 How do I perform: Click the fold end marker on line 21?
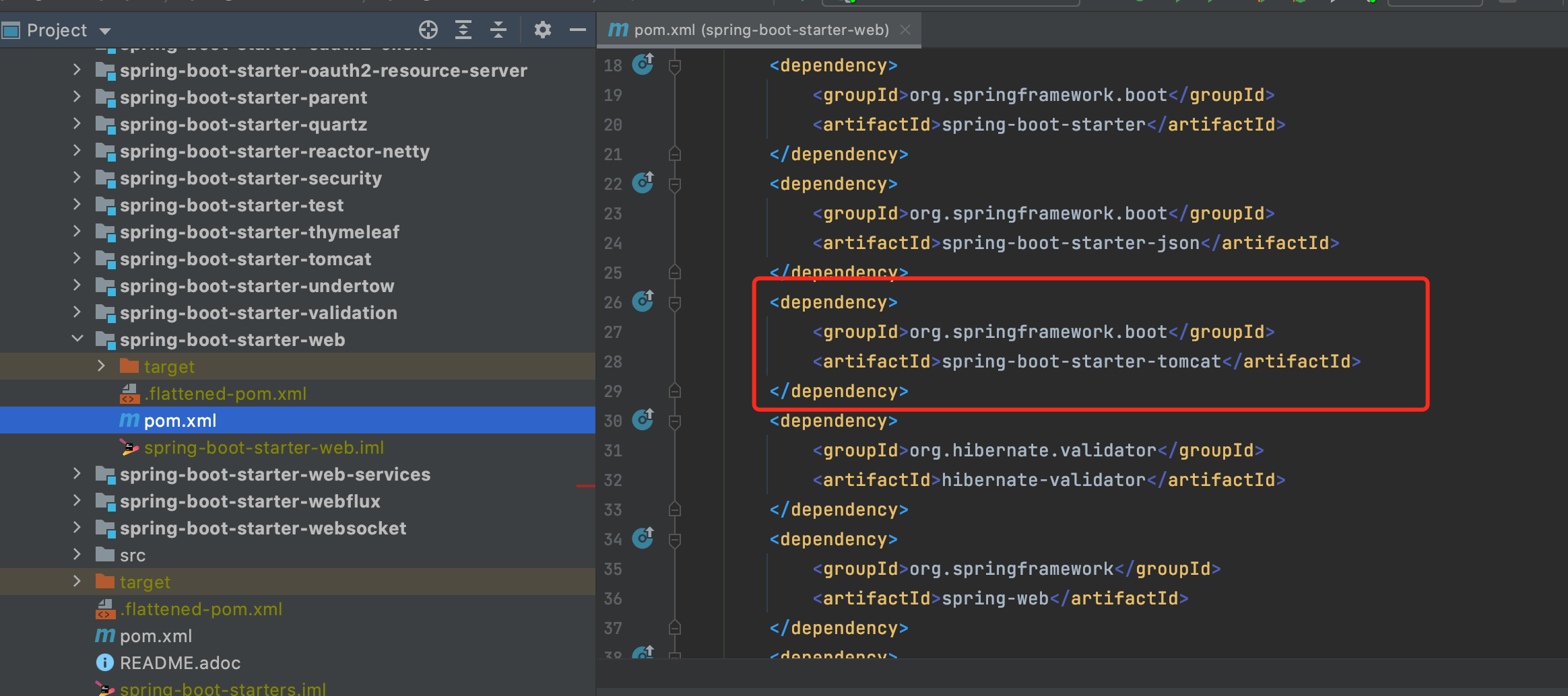pos(675,154)
